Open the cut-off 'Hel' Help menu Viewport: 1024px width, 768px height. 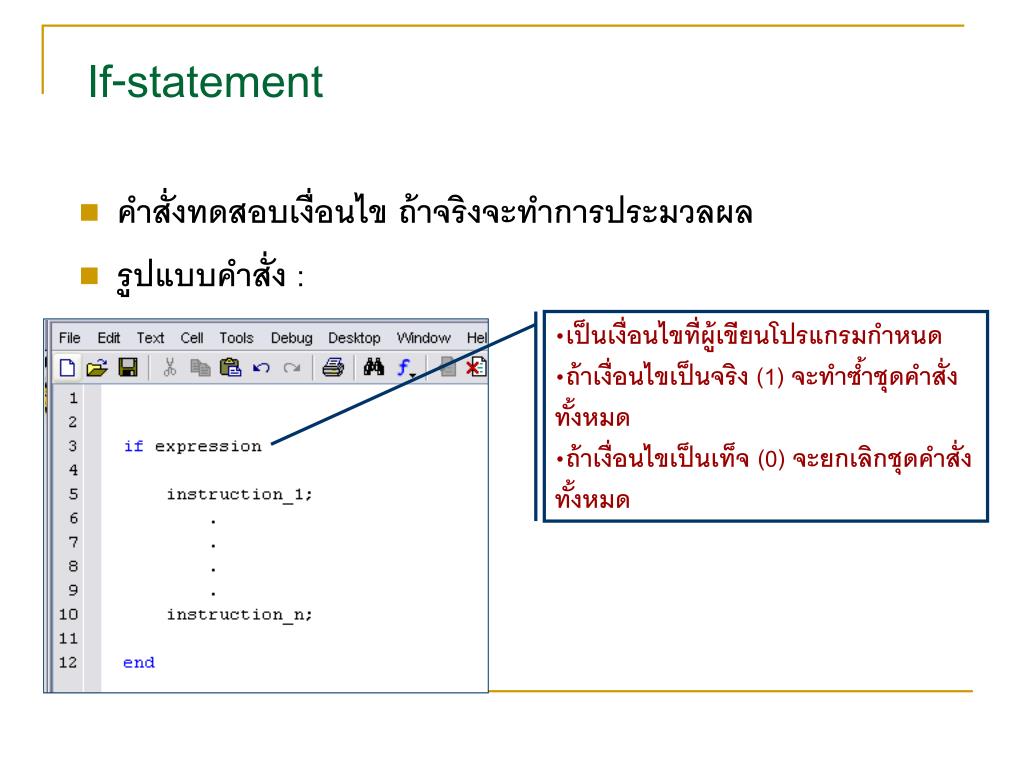[x=477, y=338]
